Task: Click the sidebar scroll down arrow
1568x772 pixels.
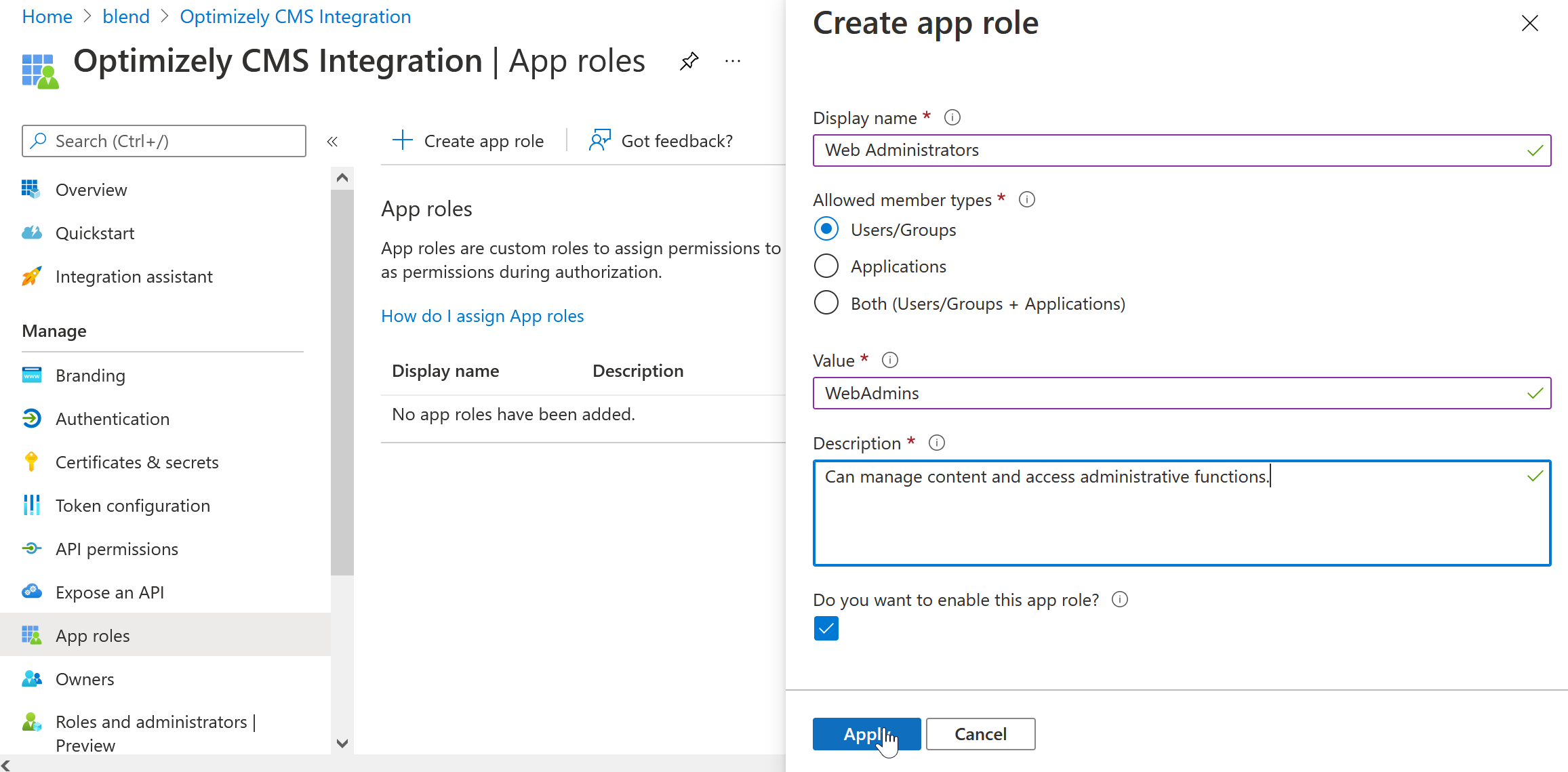Action: coord(342,744)
